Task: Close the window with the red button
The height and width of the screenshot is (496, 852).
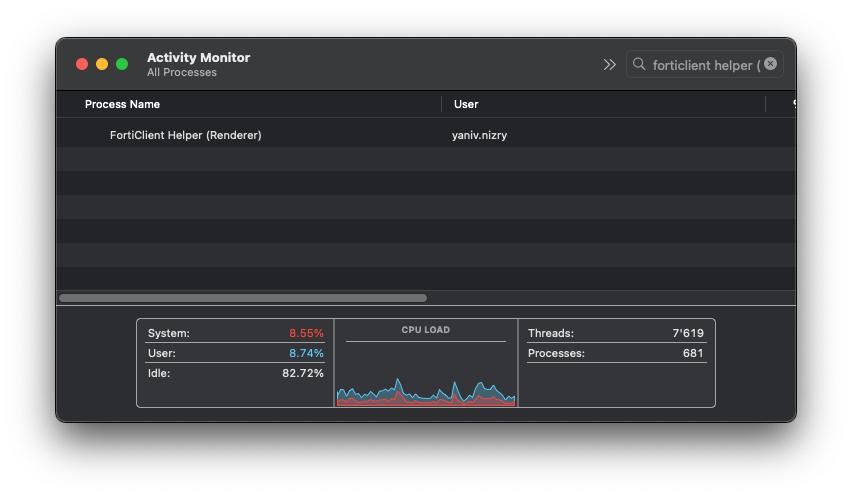Action: coord(82,64)
